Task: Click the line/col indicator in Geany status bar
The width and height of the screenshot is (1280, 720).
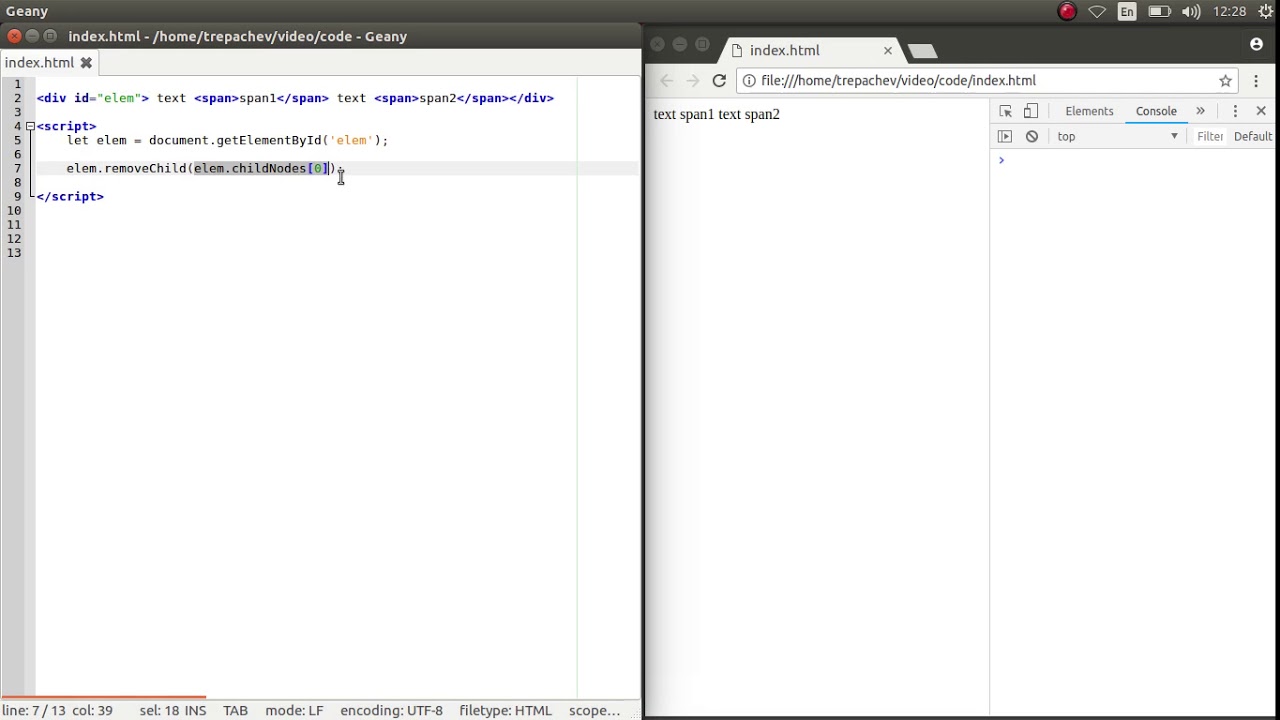Action: coord(57,710)
